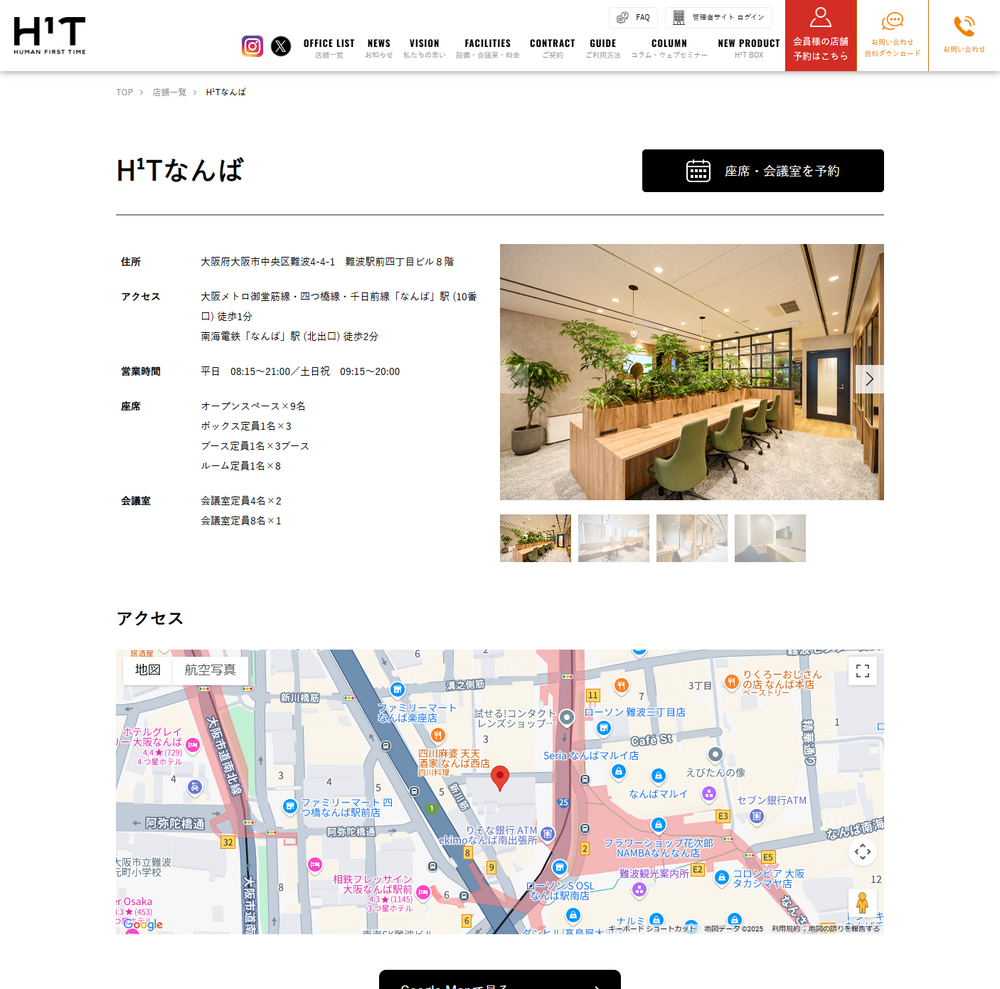Click the red location pin on map
The width and height of the screenshot is (1000, 989).
500,777
